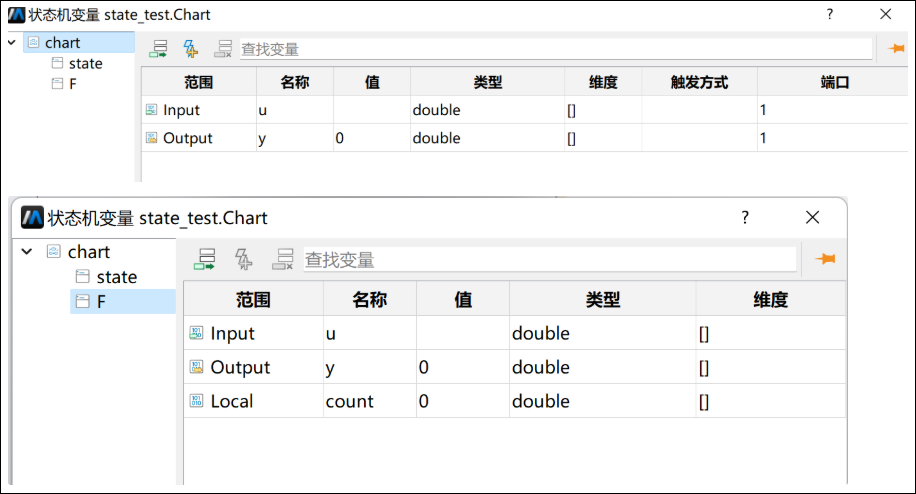
Task: Select state item in upper window tree
Action: [85, 63]
